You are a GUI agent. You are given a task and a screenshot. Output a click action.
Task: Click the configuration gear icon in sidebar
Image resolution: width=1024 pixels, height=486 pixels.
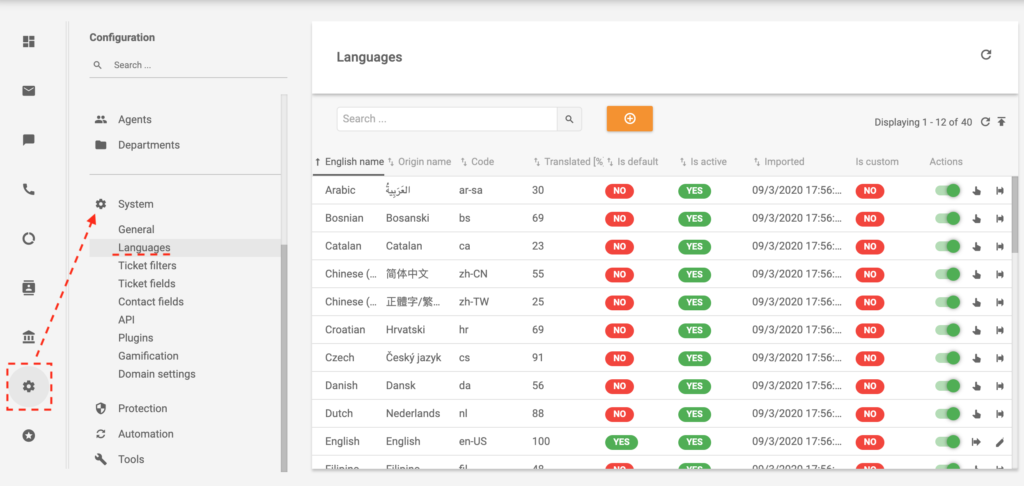pyautogui.click(x=29, y=386)
